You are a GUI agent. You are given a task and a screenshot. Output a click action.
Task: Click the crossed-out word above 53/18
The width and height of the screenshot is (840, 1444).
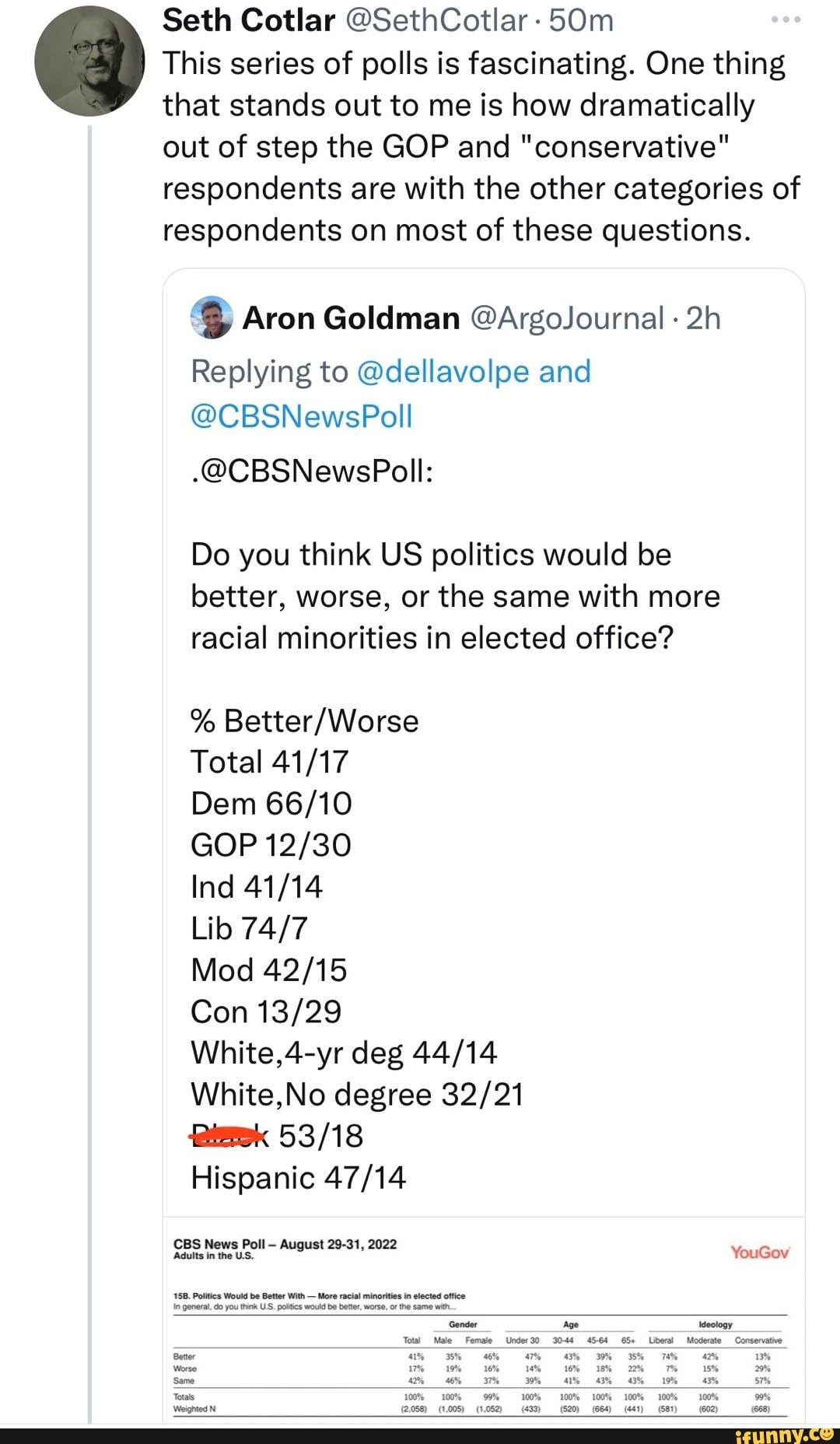click(226, 1135)
